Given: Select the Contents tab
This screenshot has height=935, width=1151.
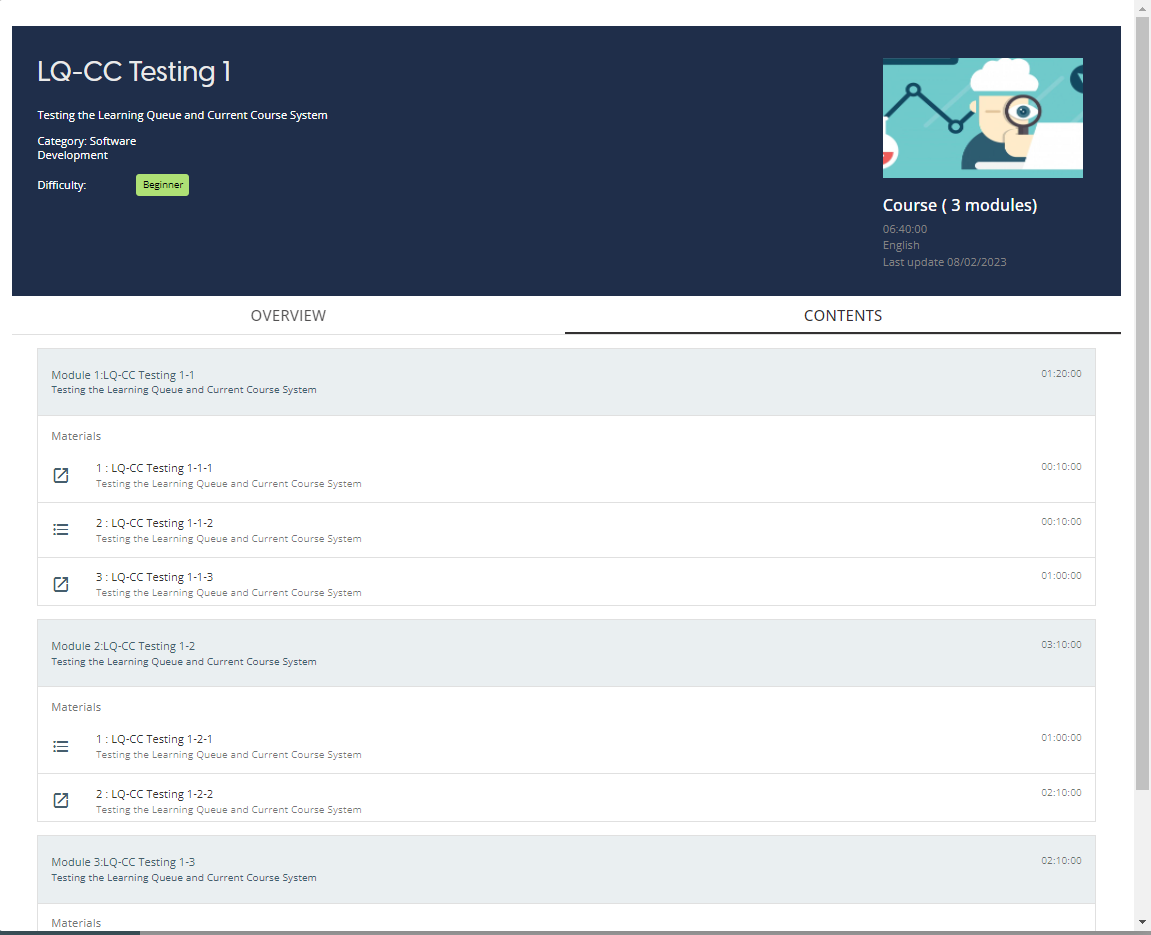Looking at the screenshot, I should (842, 315).
